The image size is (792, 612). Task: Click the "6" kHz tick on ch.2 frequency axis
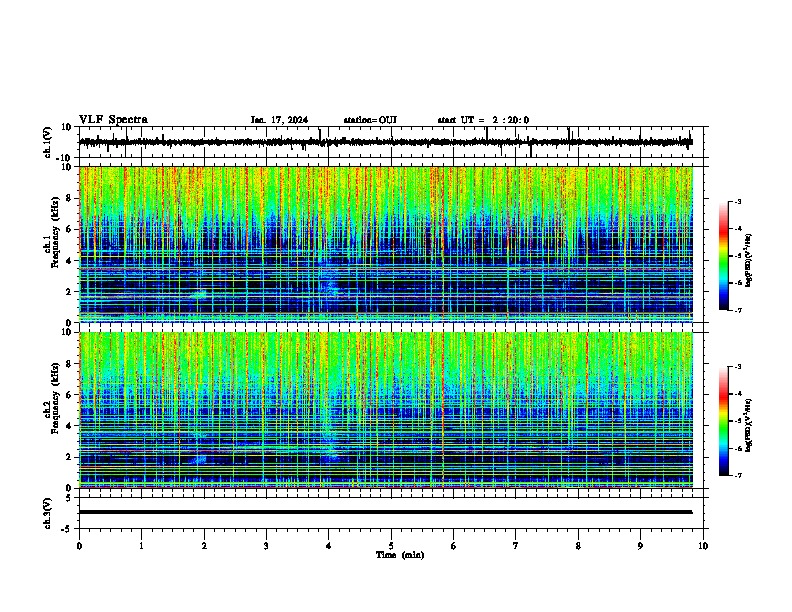(70, 395)
